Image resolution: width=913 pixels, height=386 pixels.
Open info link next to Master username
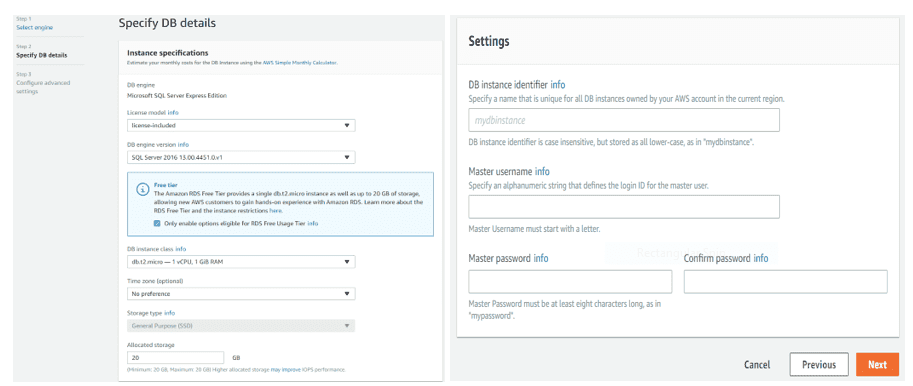pos(542,172)
